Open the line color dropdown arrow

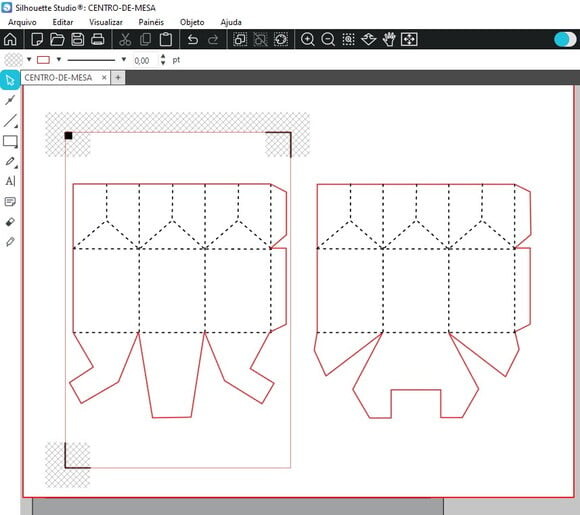tap(58, 60)
